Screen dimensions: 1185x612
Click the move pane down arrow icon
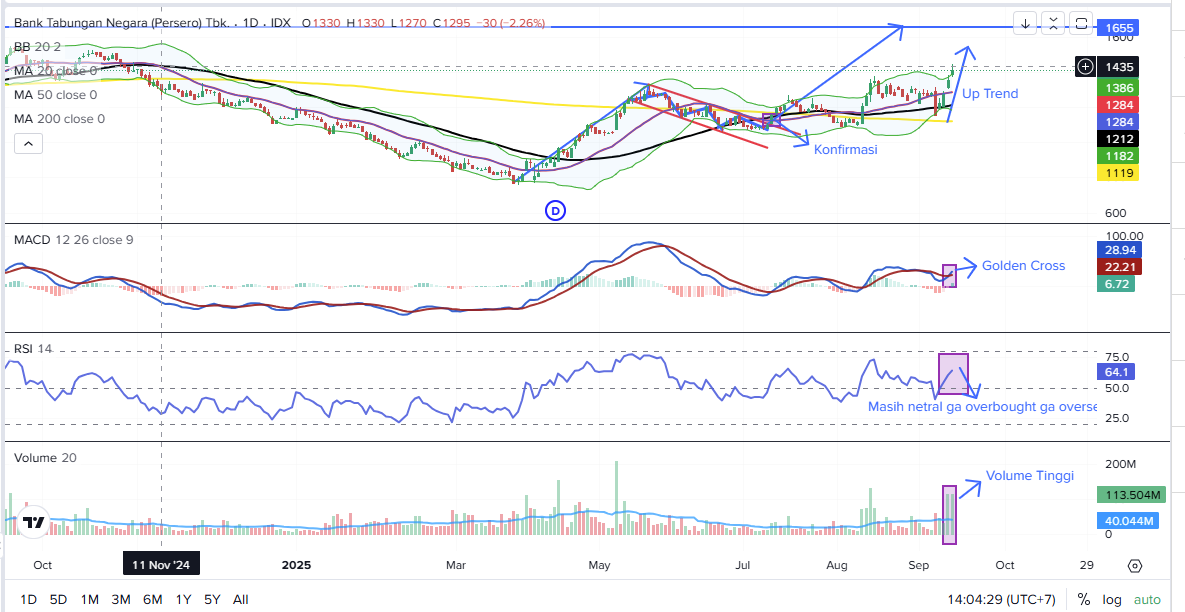pos(1026,23)
